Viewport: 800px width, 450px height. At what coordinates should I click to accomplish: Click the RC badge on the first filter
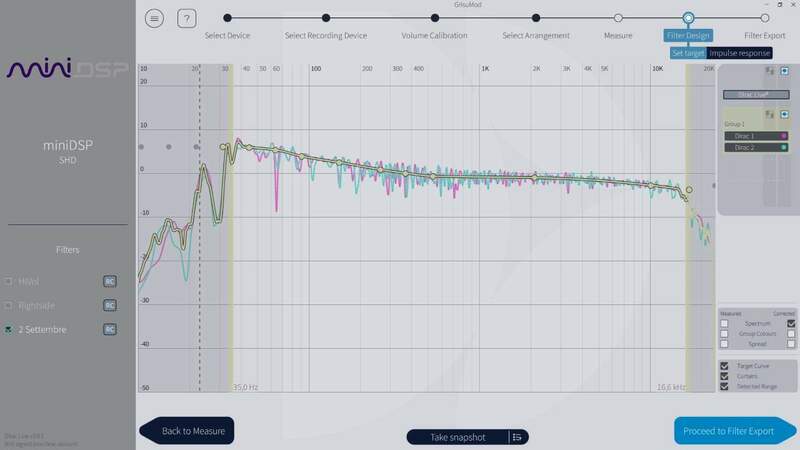(110, 281)
